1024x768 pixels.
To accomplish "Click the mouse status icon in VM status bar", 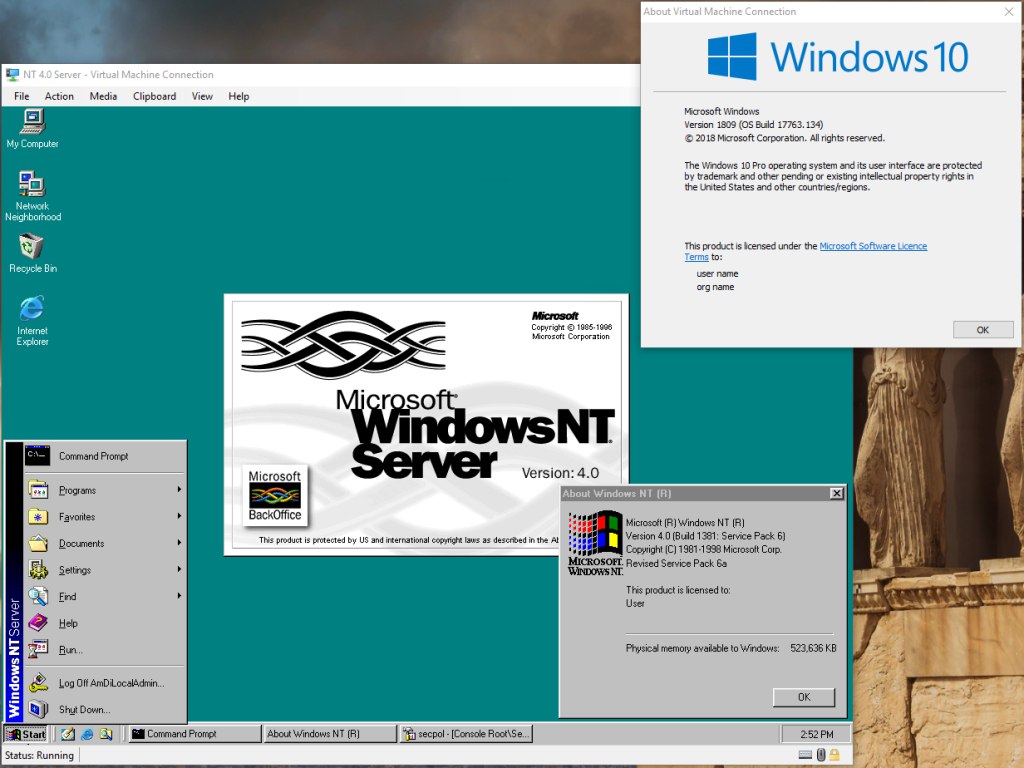I will 821,755.
